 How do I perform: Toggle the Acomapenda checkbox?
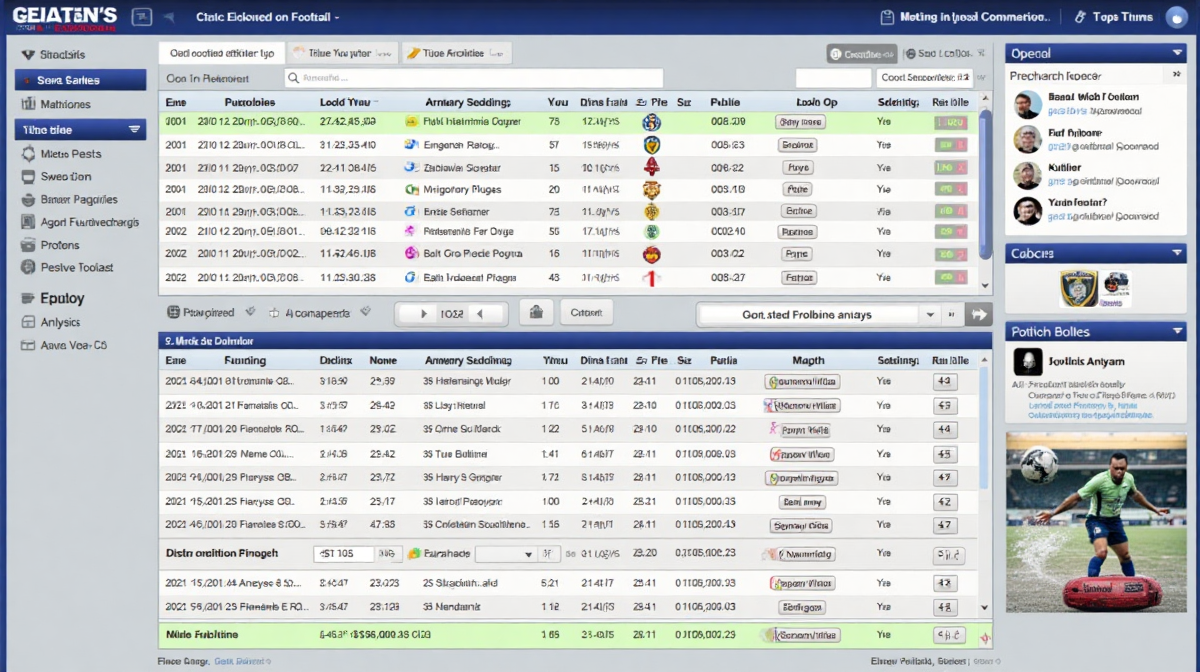pos(274,313)
